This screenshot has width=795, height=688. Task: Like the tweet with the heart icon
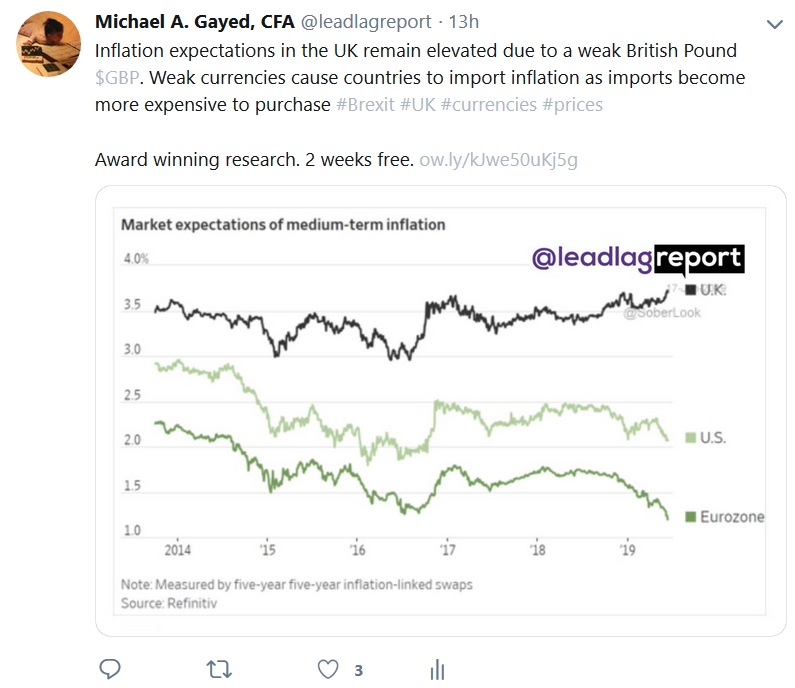[326, 669]
